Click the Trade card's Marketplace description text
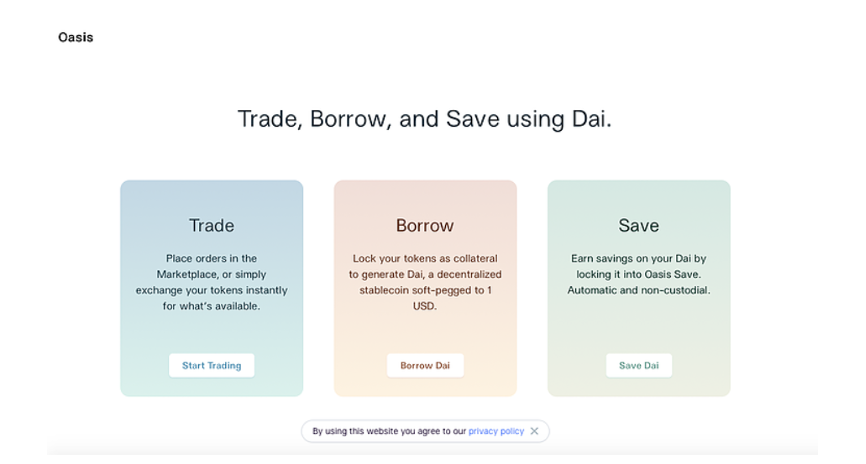 [212, 282]
